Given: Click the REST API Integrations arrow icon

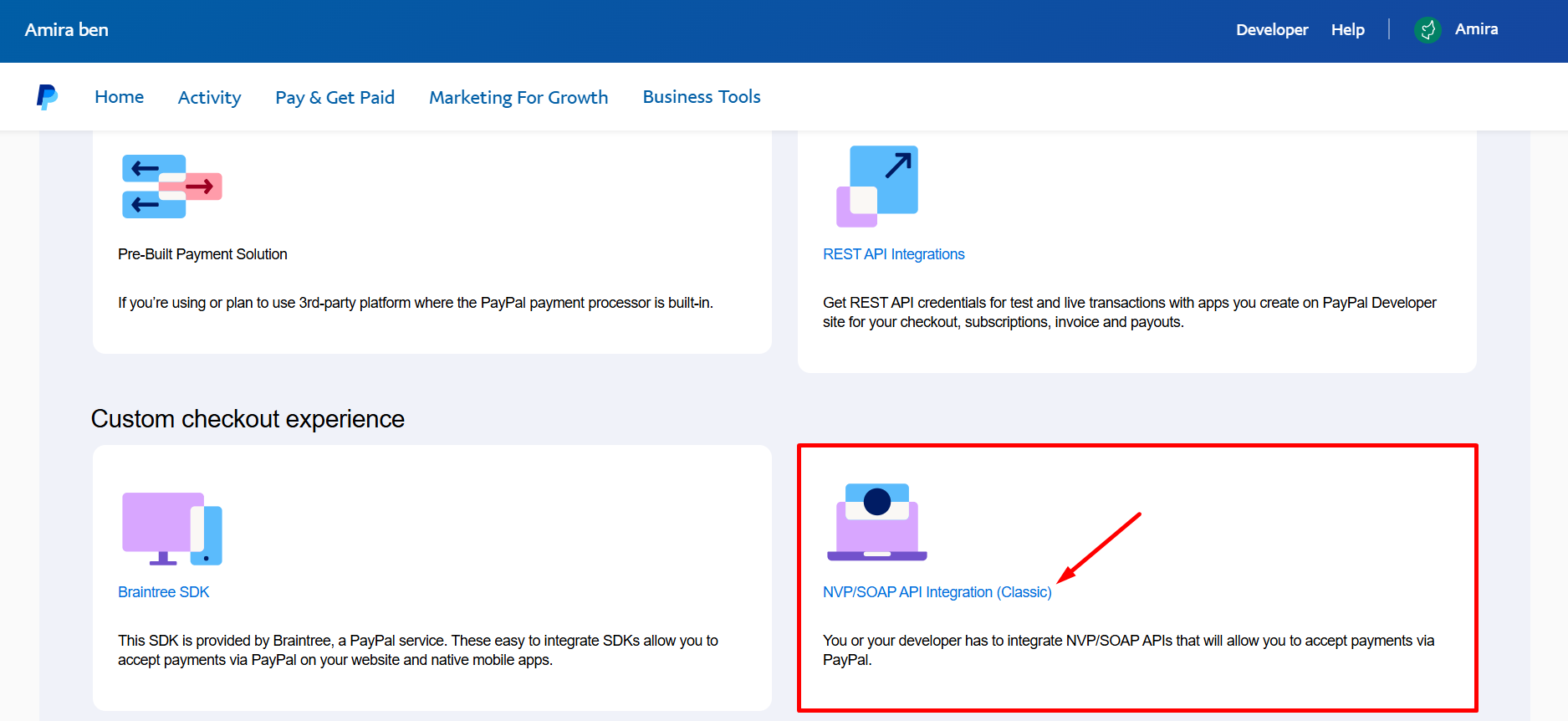Looking at the screenshot, I should pos(877,187).
